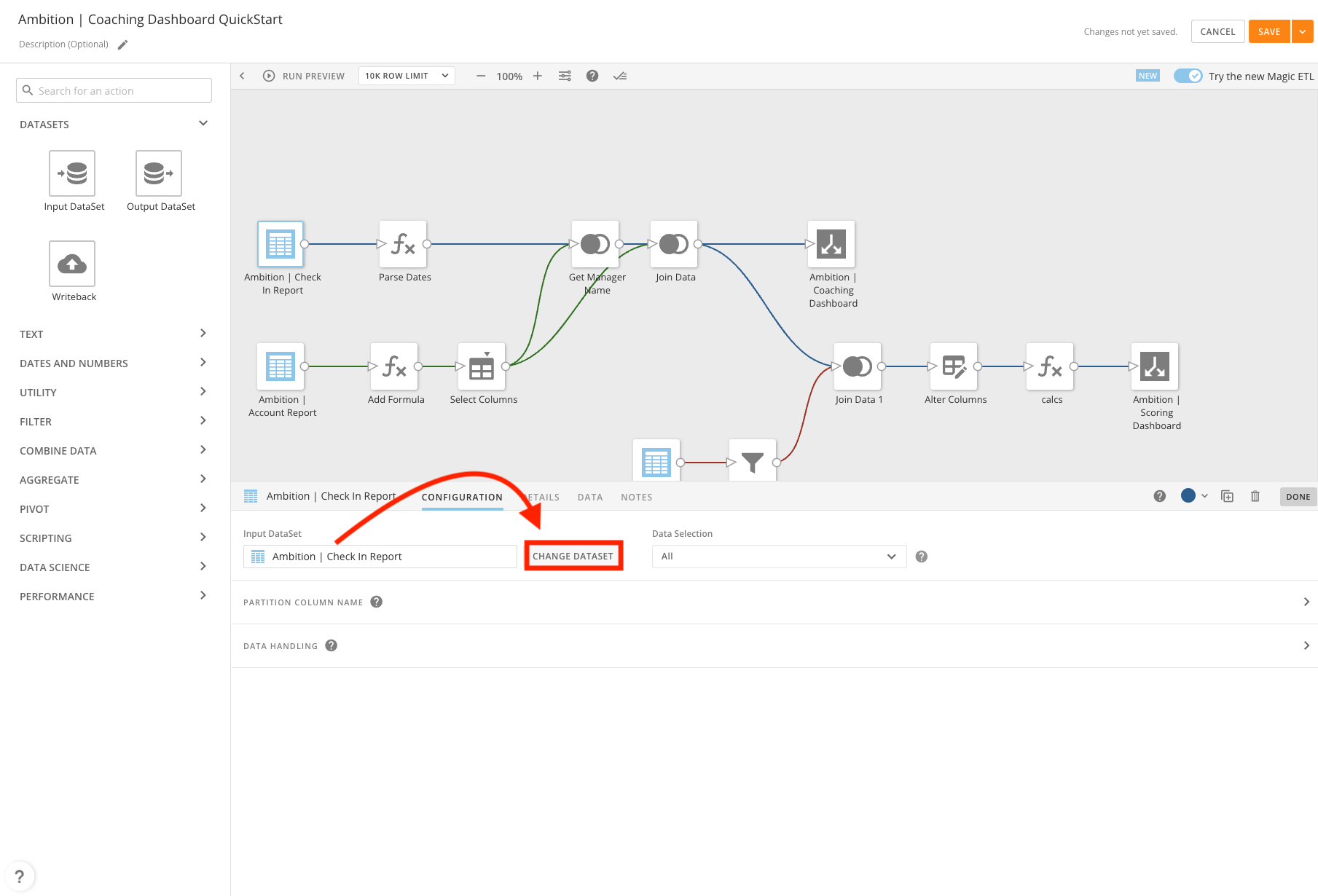
Task: Expand the Performance category
Action: [x=203, y=596]
